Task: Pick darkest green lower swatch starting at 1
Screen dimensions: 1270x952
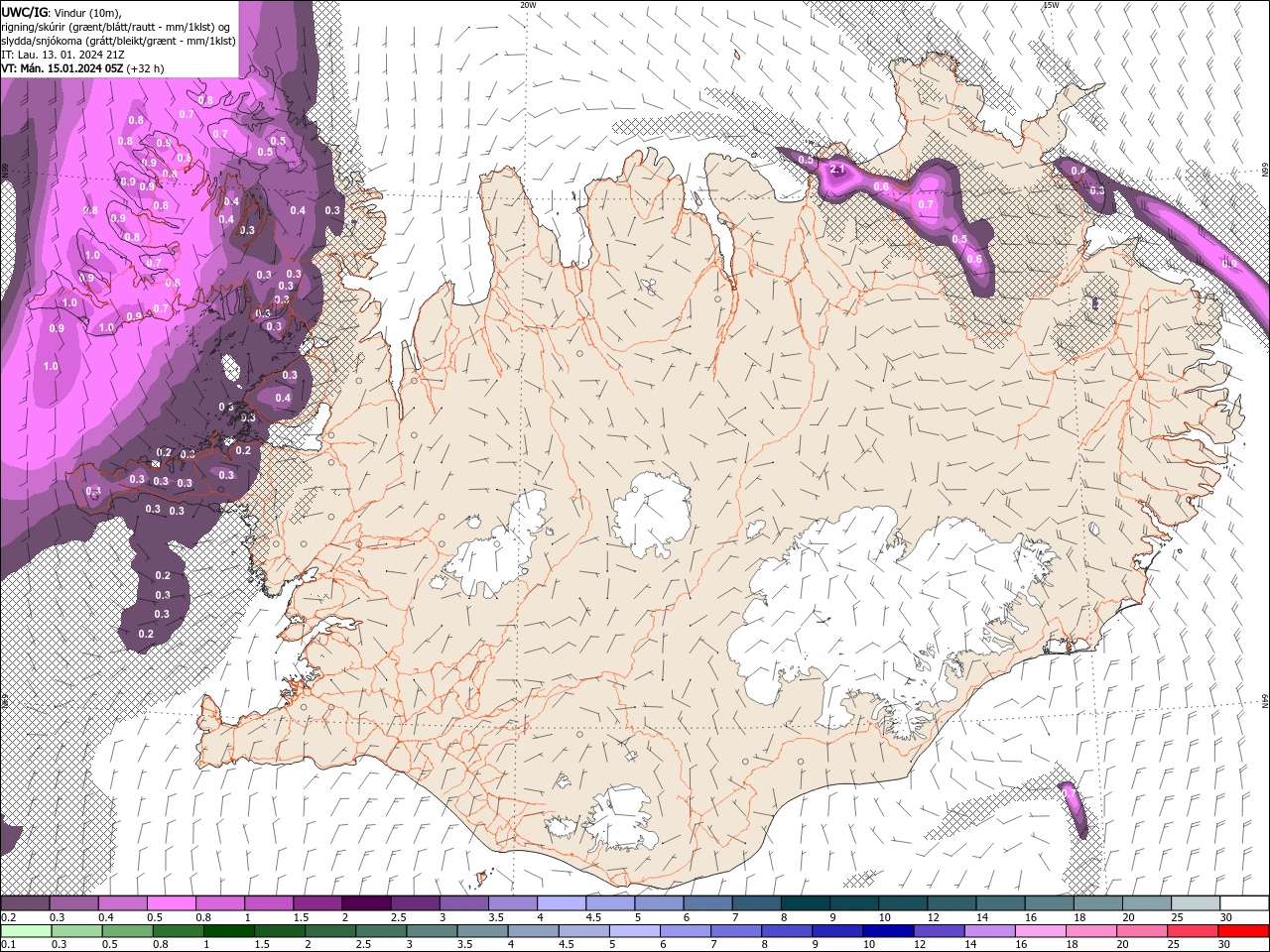Action: point(228,930)
